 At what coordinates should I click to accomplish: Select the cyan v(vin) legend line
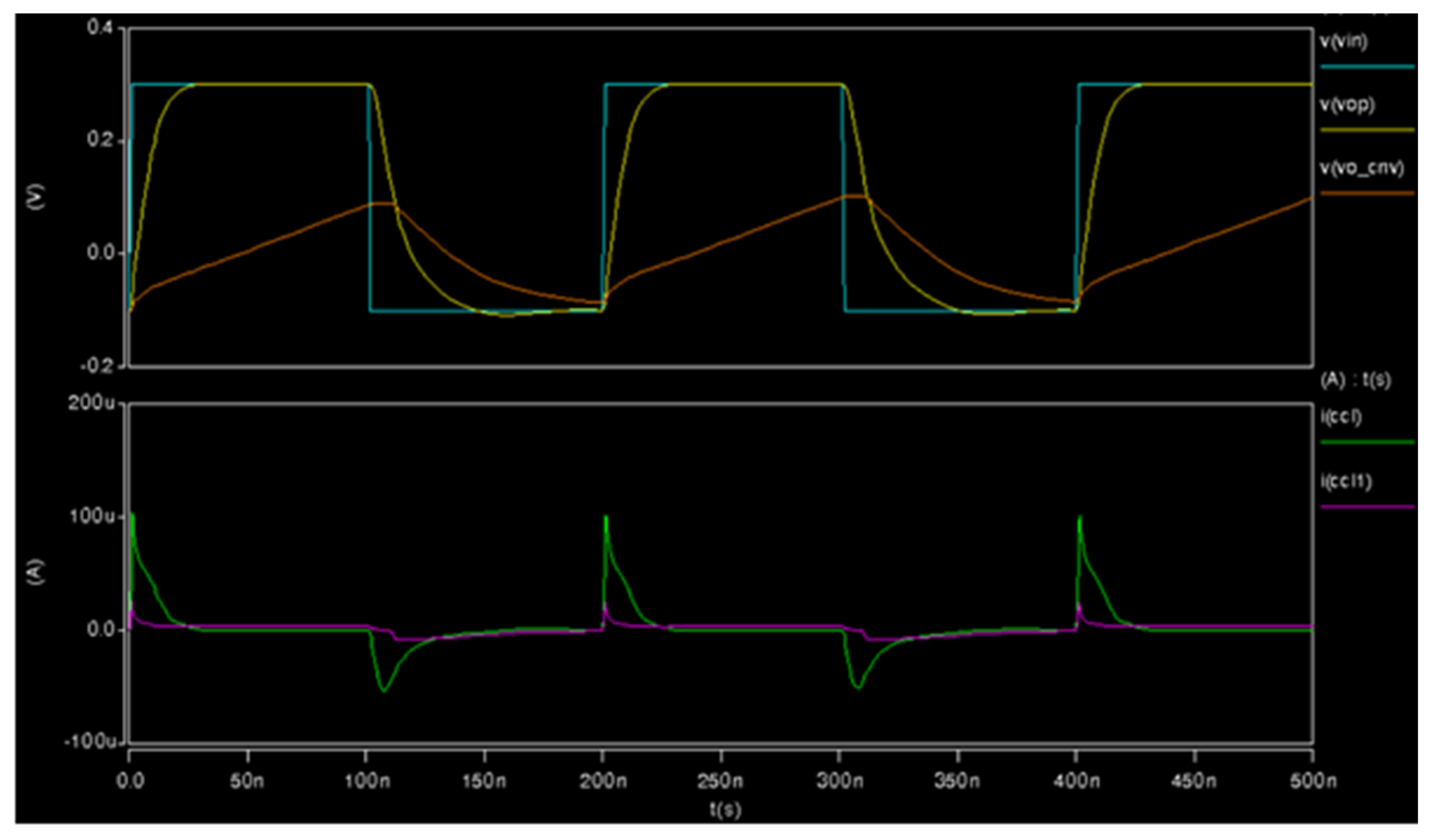click(1367, 67)
